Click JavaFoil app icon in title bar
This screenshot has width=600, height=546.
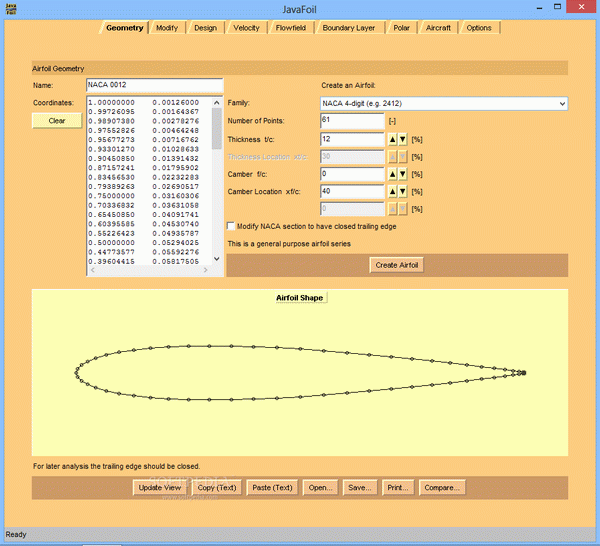[11, 9]
